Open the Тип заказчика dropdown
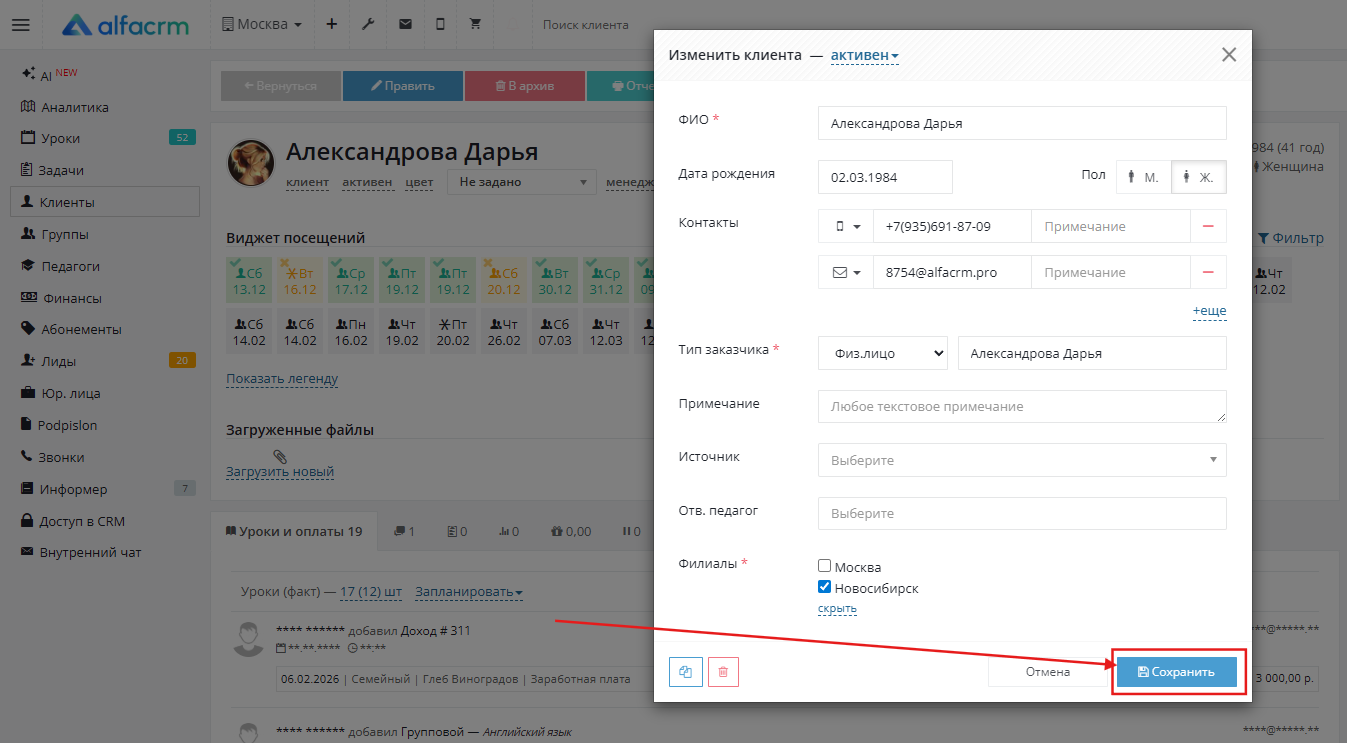Image resolution: width=1347 pixels, height=743 pixels. (882, 353)
